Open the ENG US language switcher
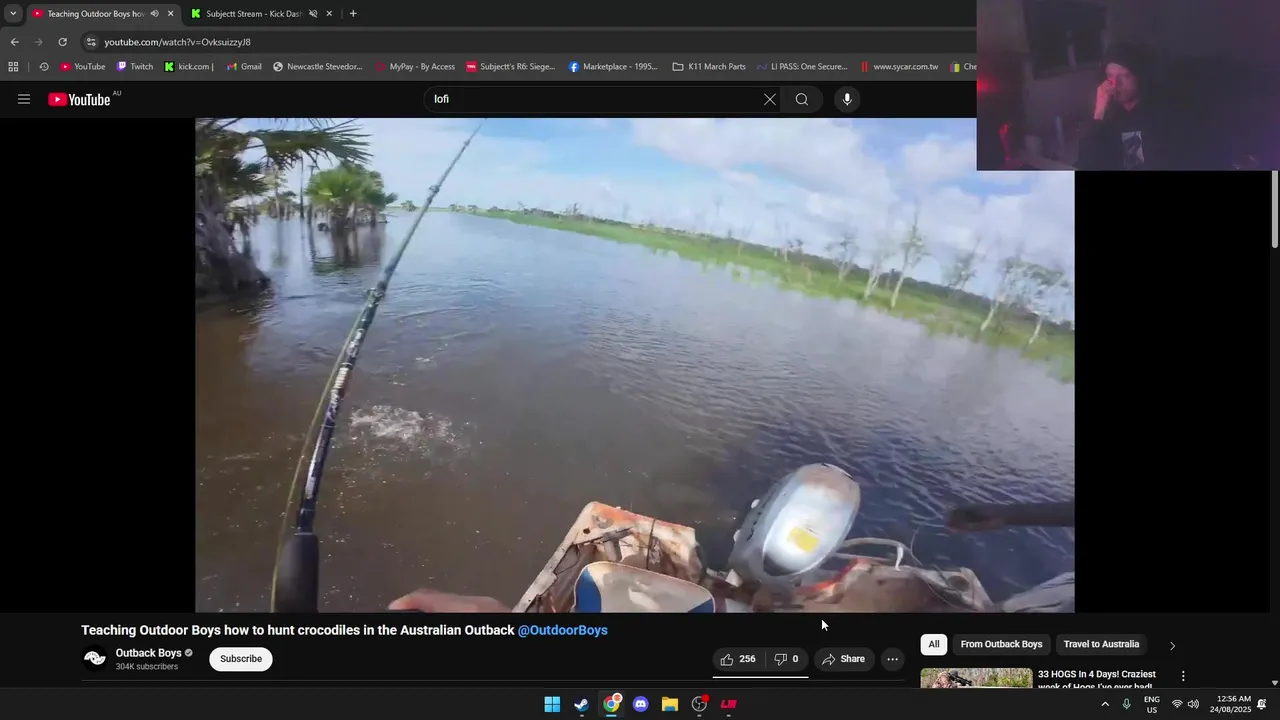This screenshot has height=720, width=1280. click(1152, 704)
